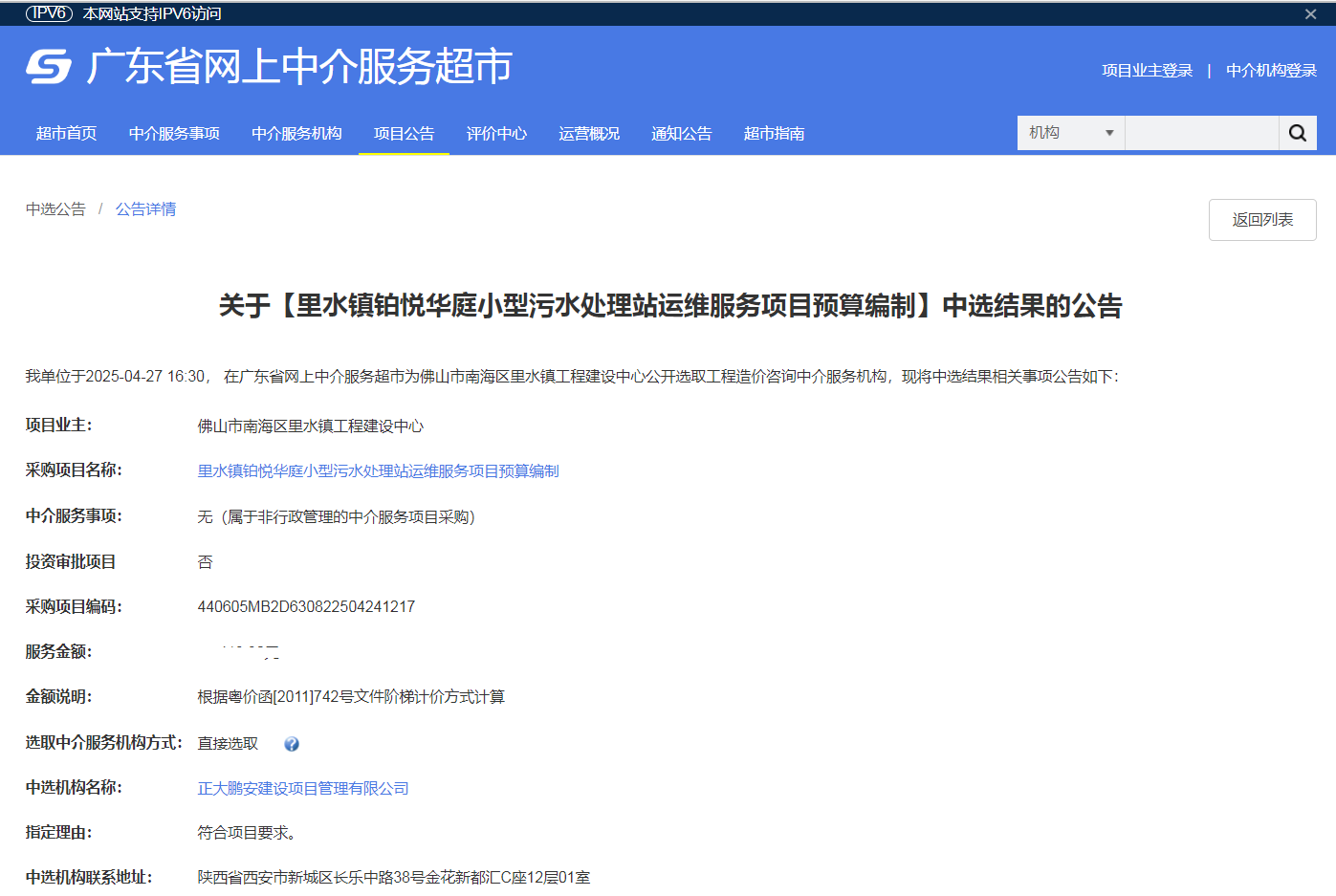Open the 里水镇铂悦华庭 project name link

coord(378,471)
